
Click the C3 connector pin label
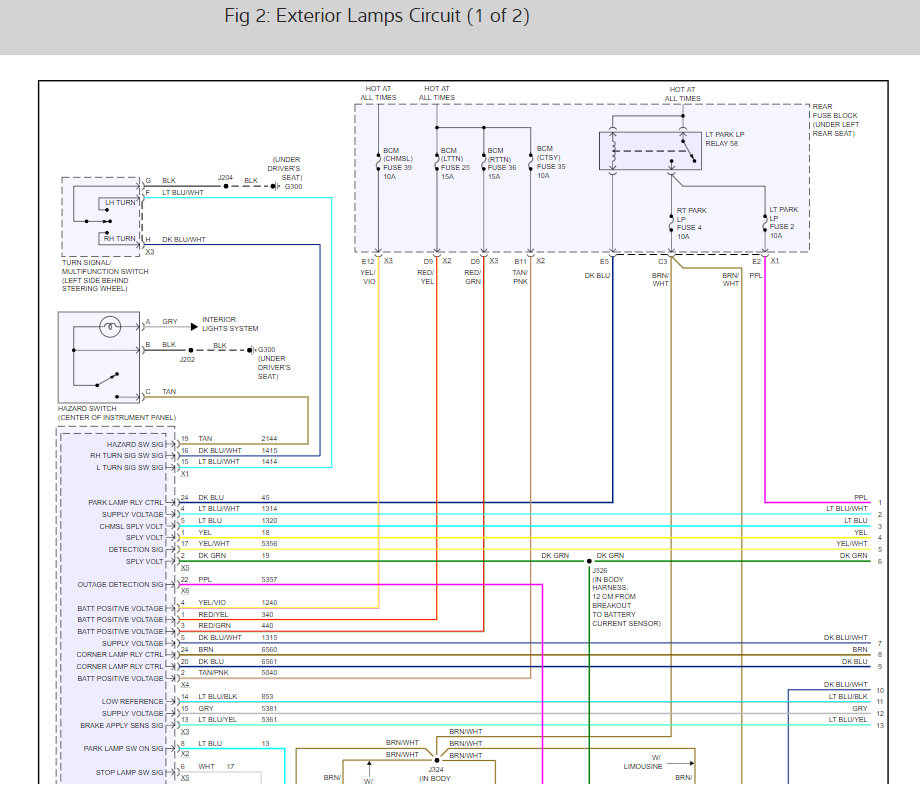tap(662, 262)
